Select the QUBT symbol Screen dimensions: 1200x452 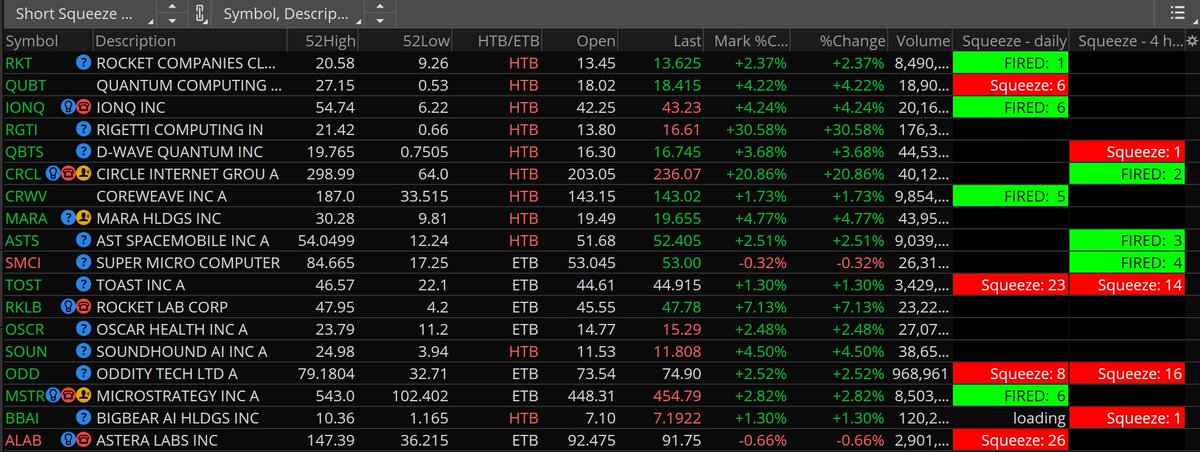(x=24, y=85)
